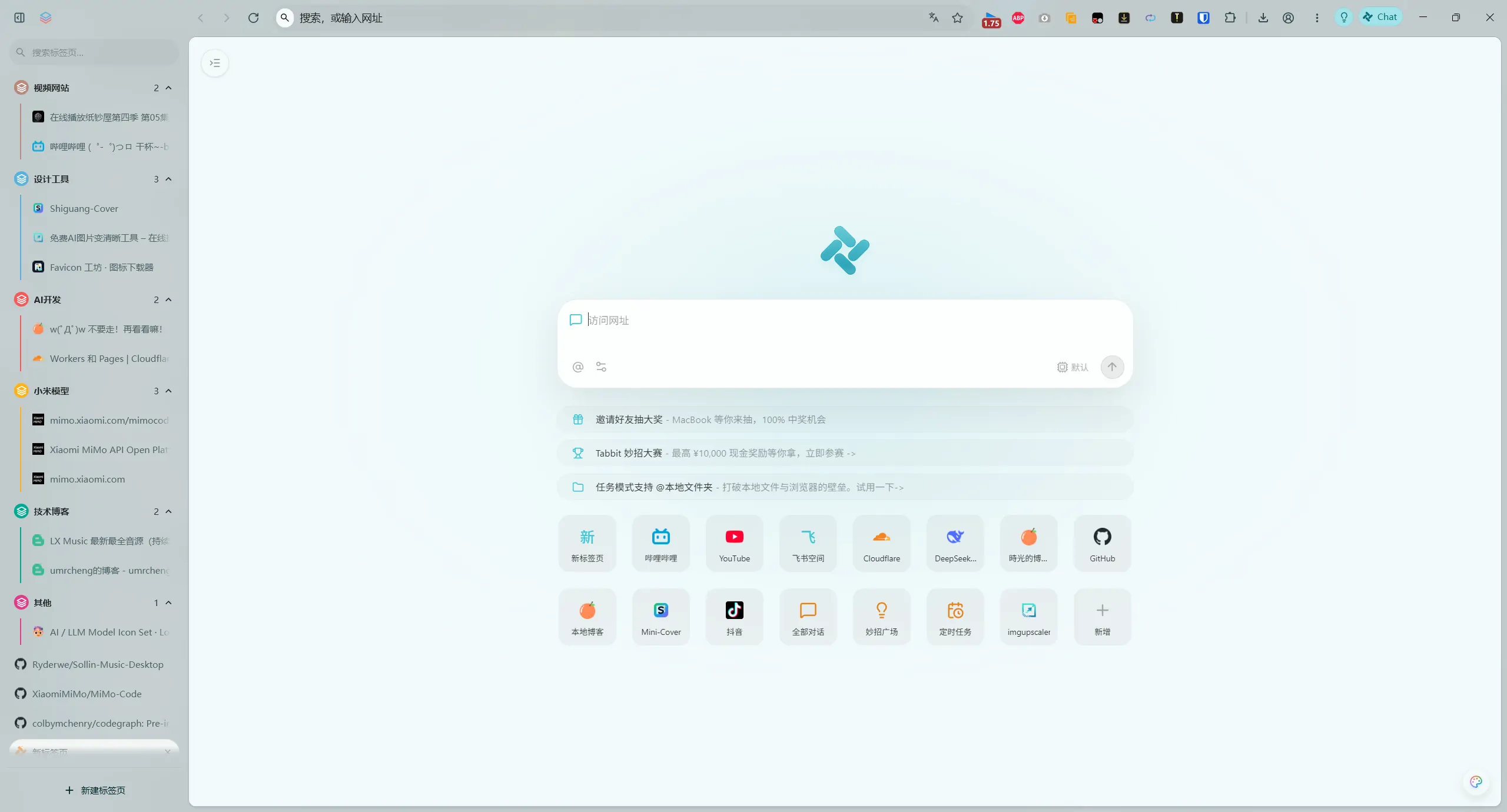1507x812 pixels.
Task: Switch to the Workers 和 Pages Cloudflare tab
Action: (101, 358)
